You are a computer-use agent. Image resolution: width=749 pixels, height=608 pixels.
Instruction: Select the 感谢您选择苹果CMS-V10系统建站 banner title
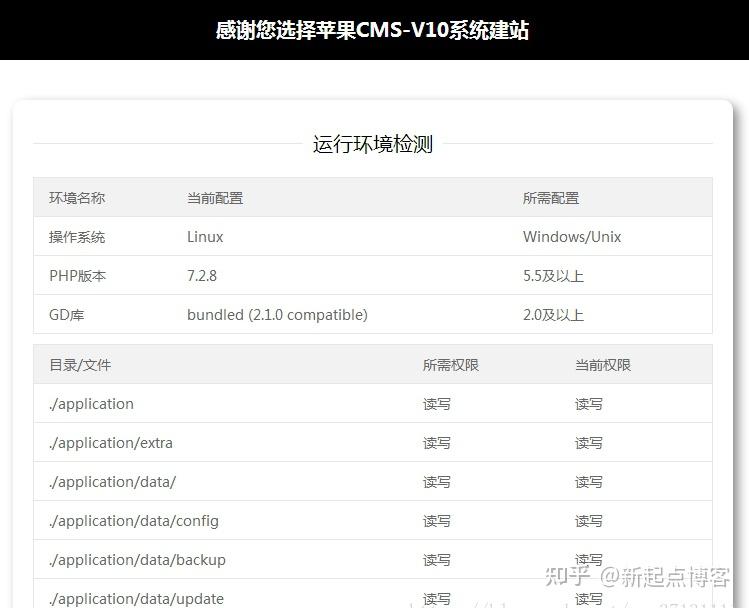coord(372,30)
